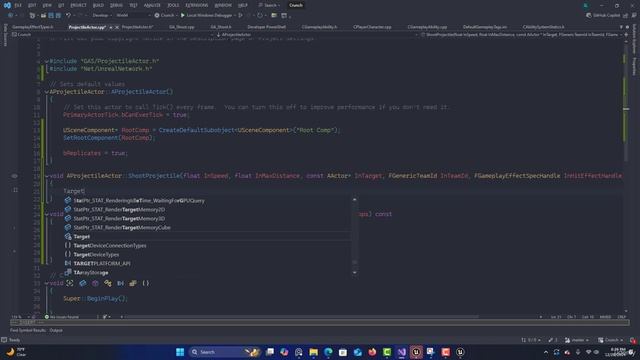640x360 pixels.
Task: Open File Explorer from taskbar
Action: (313, 352)
